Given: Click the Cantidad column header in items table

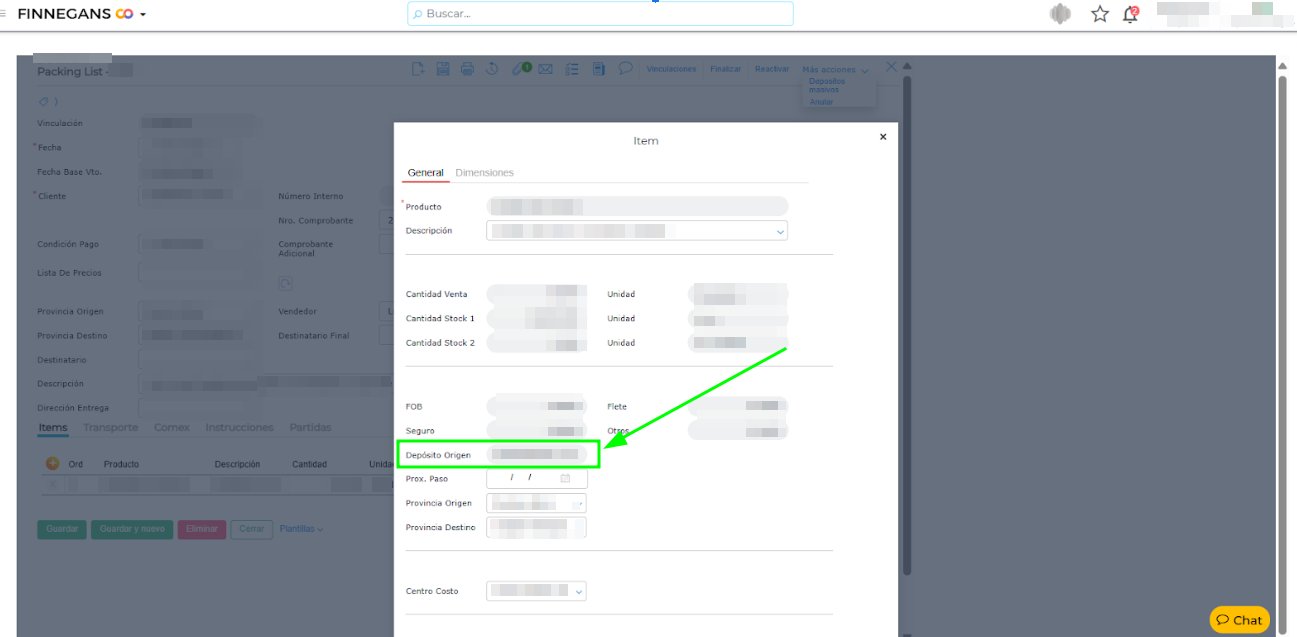Looking at the screenshot, I should click(x=309, y=464).
